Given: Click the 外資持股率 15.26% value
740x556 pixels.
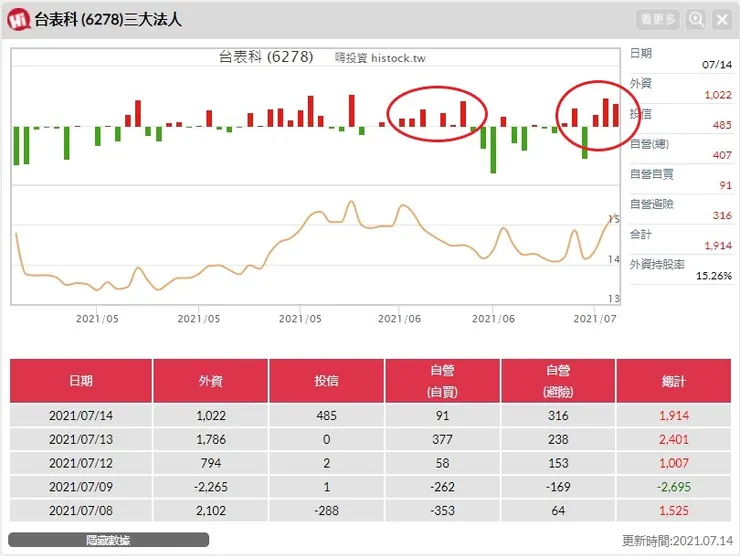Looking at the screenshot, I should point(714,276).
